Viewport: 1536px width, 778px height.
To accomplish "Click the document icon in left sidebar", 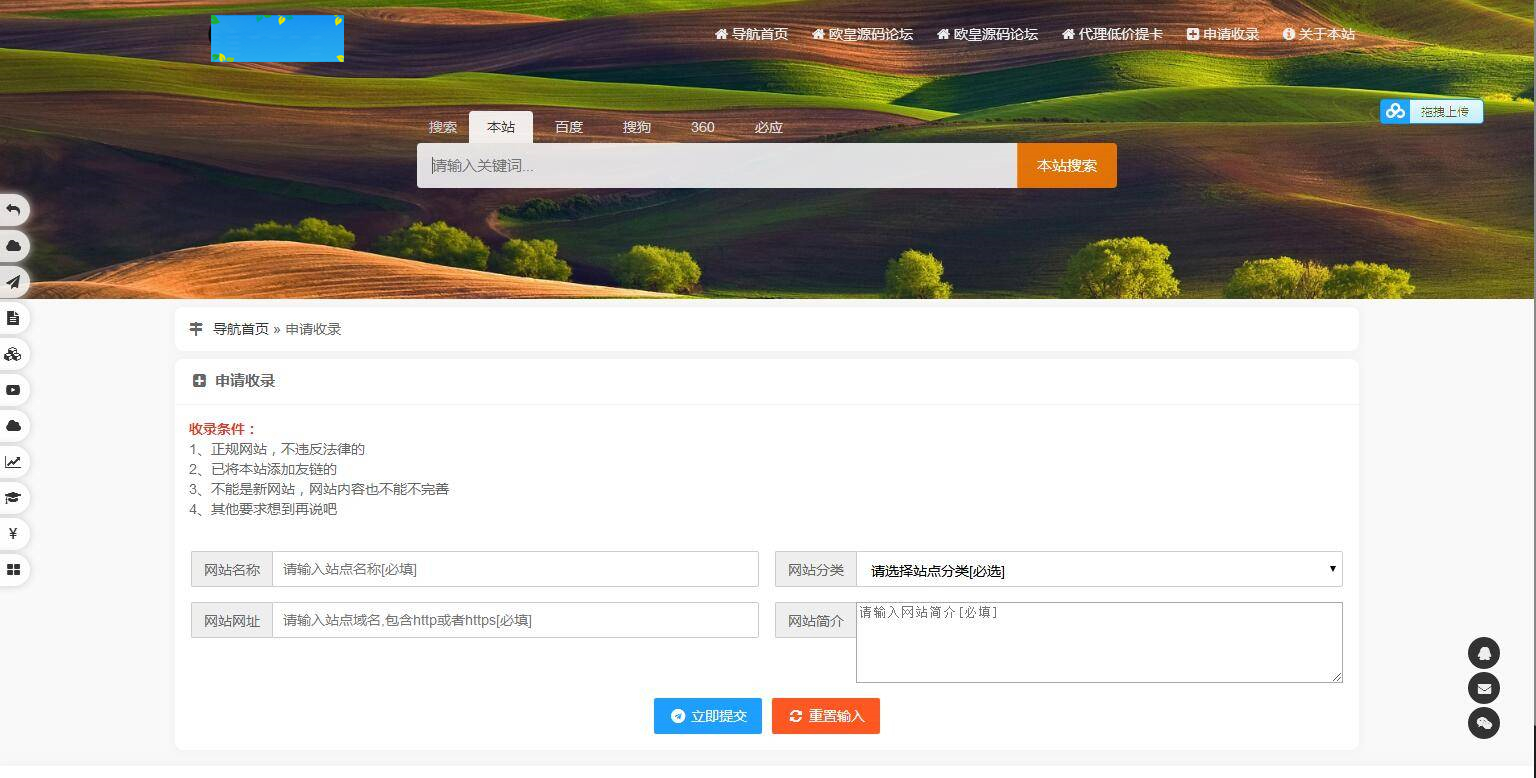I will (x=13, y=318).
